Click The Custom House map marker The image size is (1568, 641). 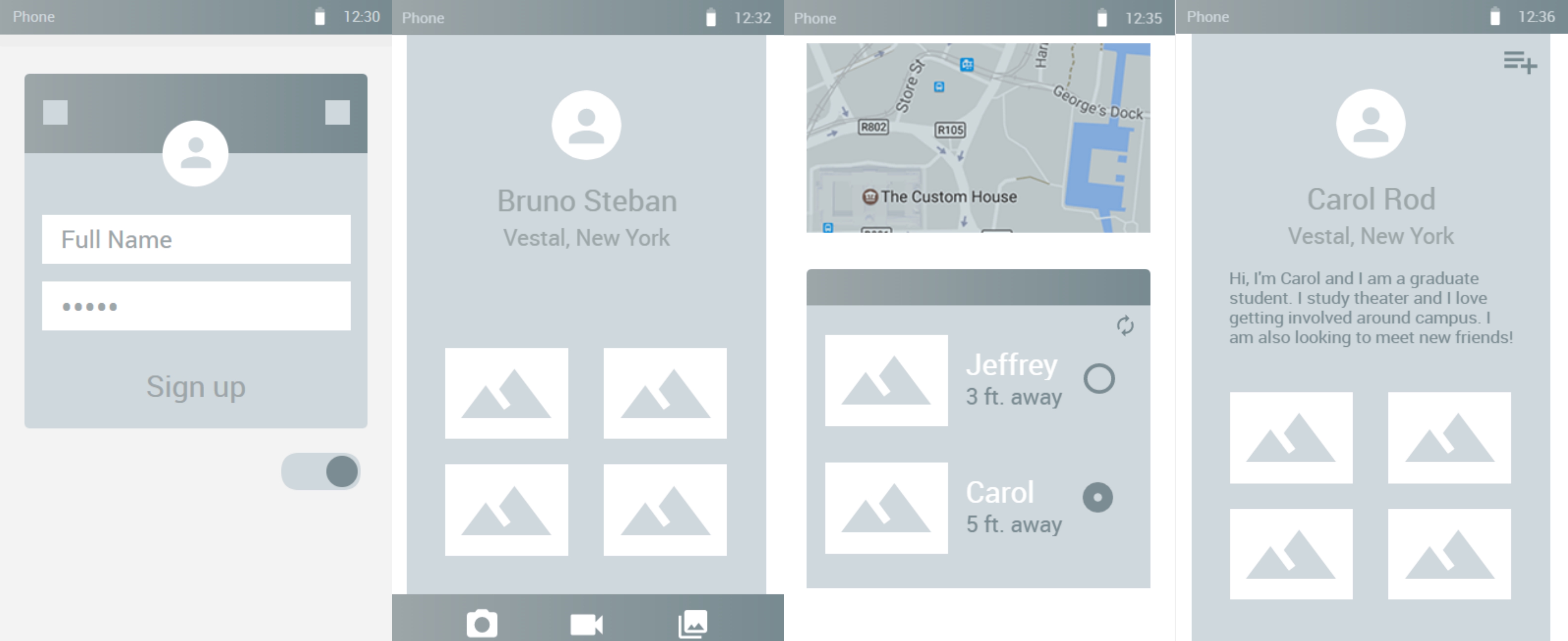(x=870, y=197)
